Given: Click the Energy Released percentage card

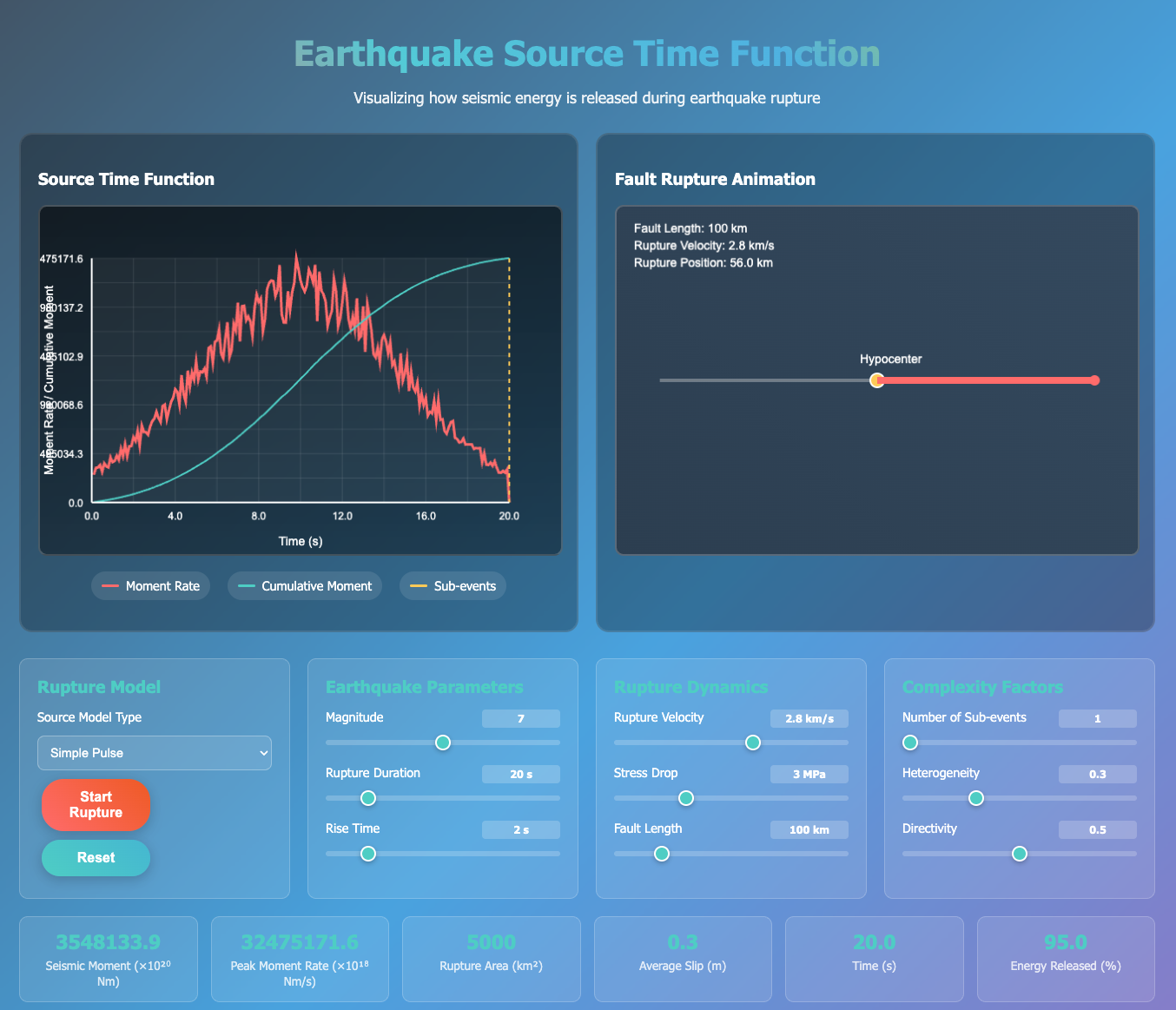Looking at the screenshot, I should pos(1065,959).
